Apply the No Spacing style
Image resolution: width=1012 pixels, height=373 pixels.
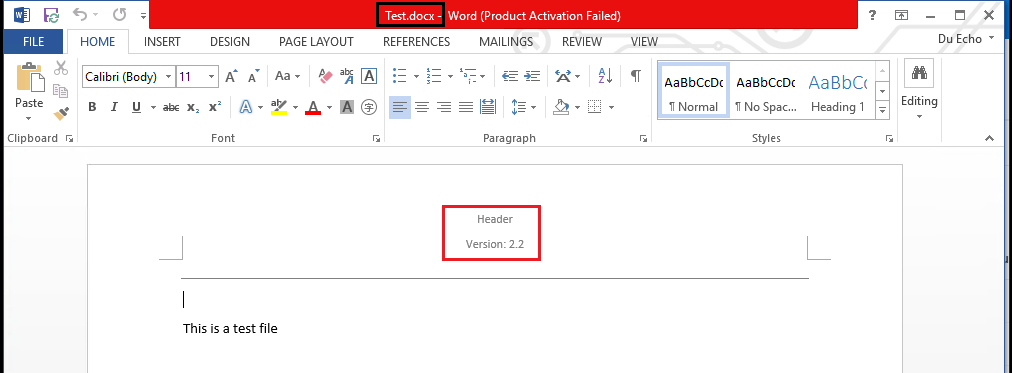[x=765, y=90]
